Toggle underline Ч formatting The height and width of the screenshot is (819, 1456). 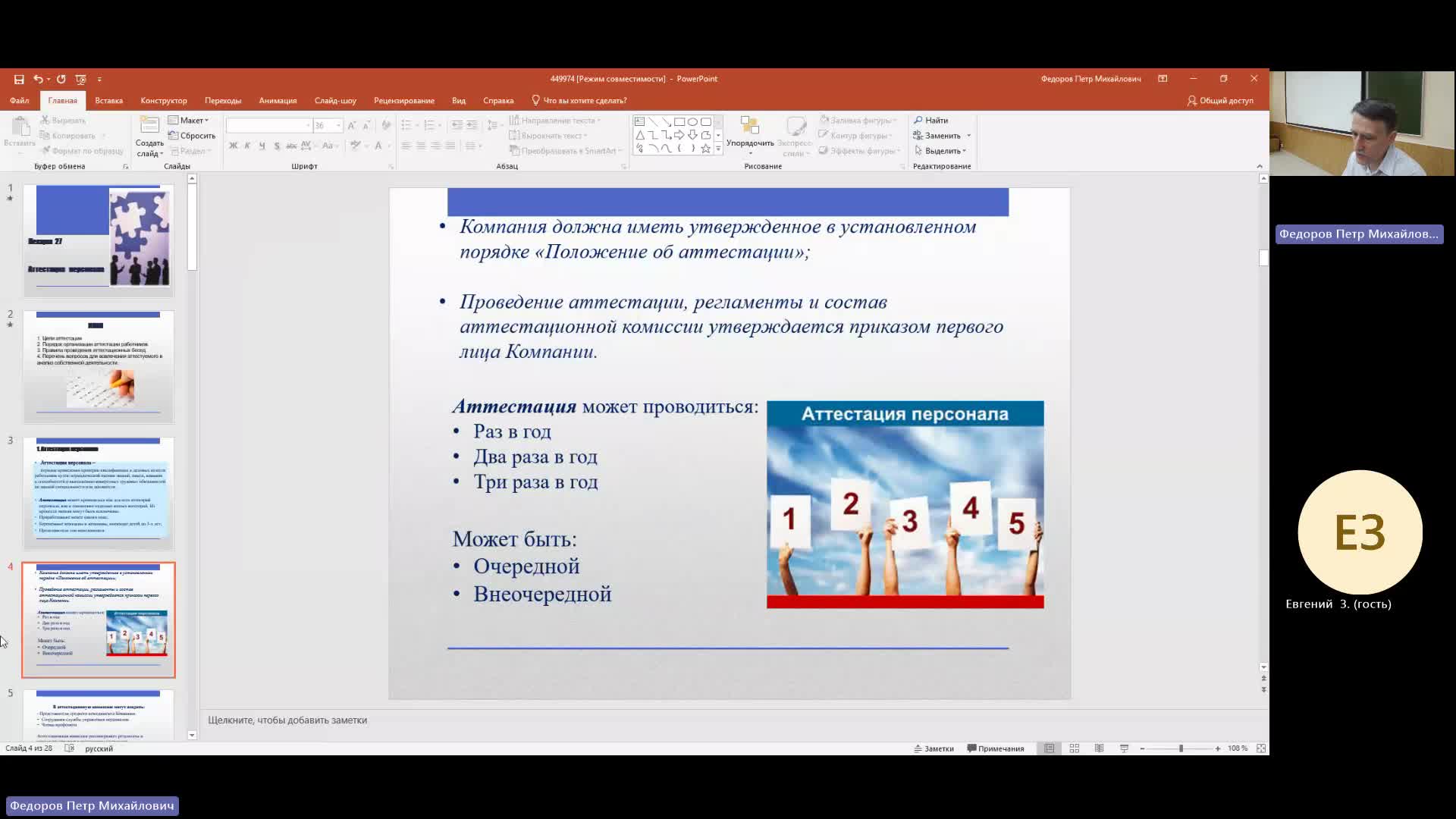pyautogui.click(x=262, y=146)
